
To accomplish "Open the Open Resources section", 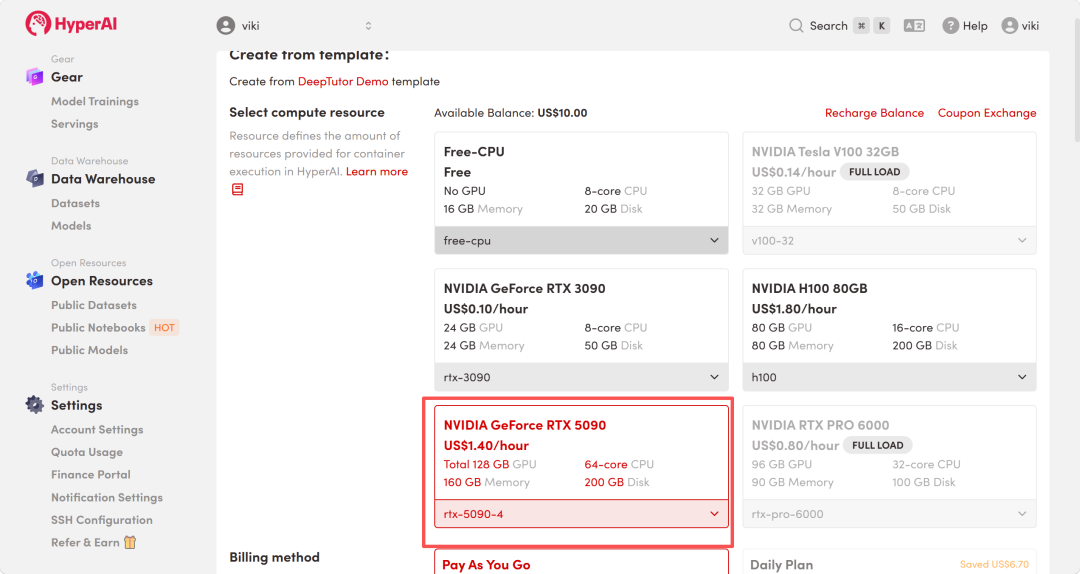I will (102, 281).
